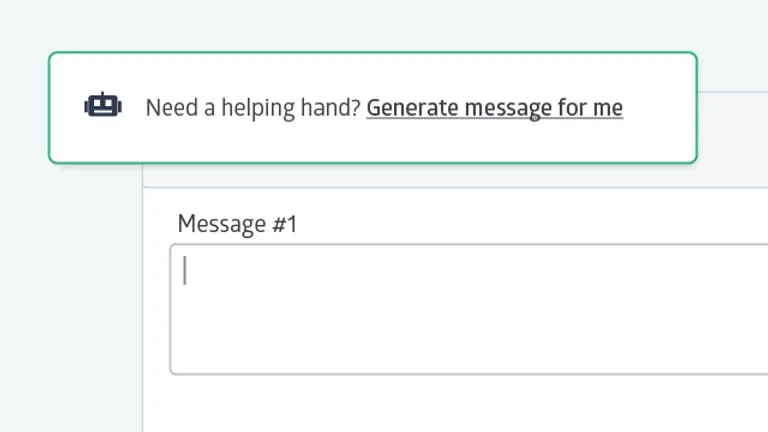The image size is (768, 432).
Task: Place the cursor in the Message #1 box
Action: coord(470,309)
